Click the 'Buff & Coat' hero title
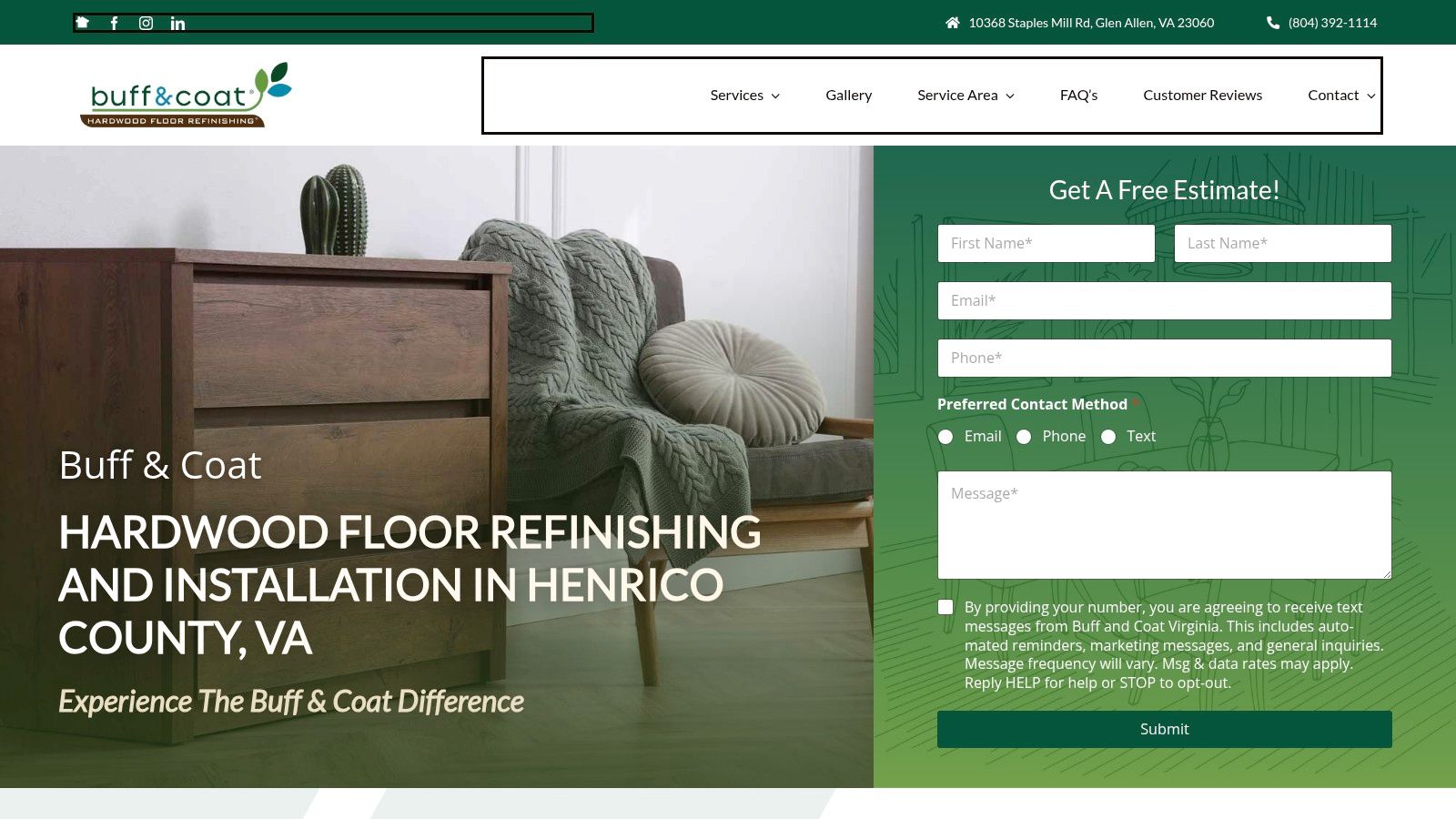This screenshot has height=819, width=1456. pos(160,465)
